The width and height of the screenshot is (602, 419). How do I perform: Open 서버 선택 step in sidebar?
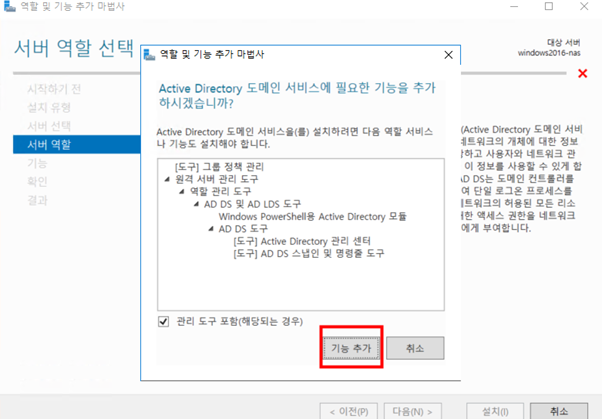click(x=49, y=126)
